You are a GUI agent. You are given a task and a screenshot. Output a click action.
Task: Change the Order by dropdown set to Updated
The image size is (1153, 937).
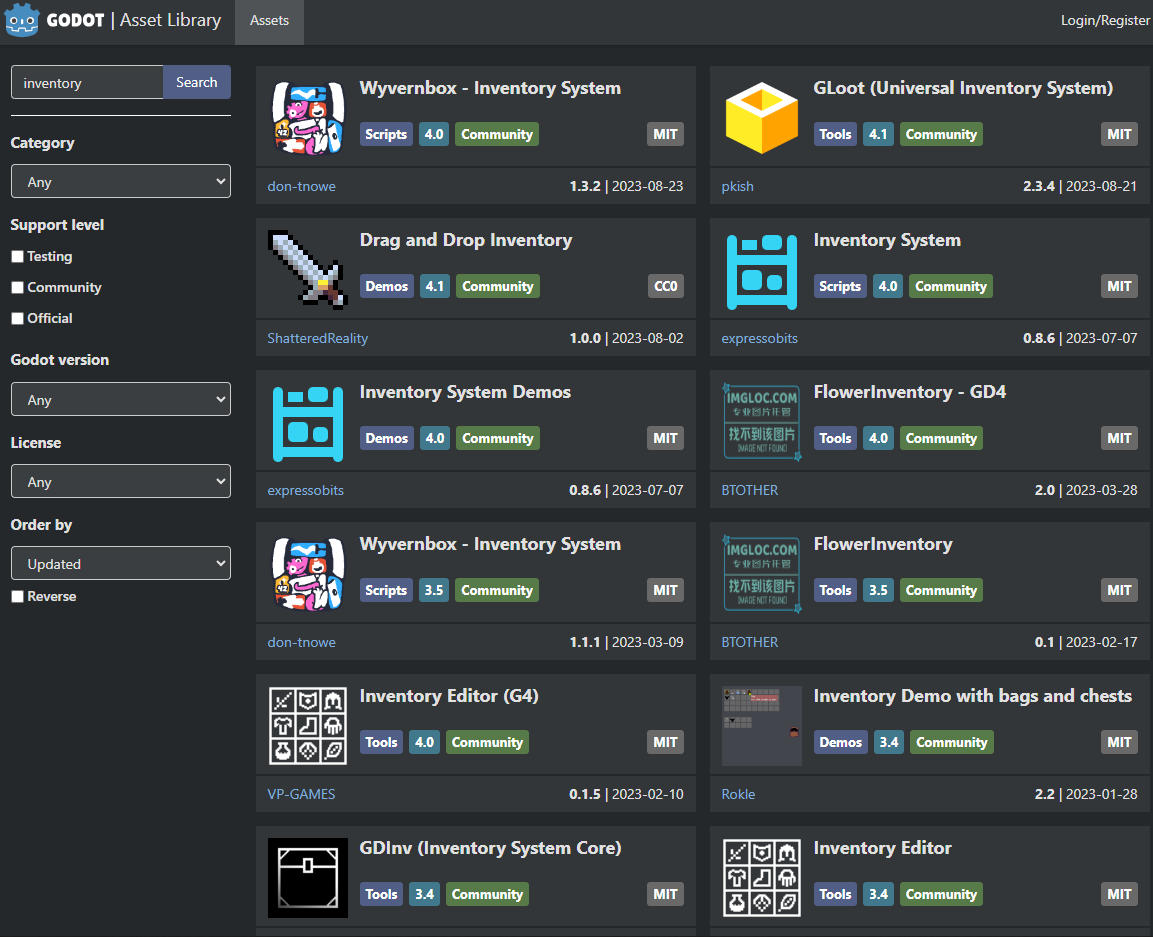(x=121, y=563)
